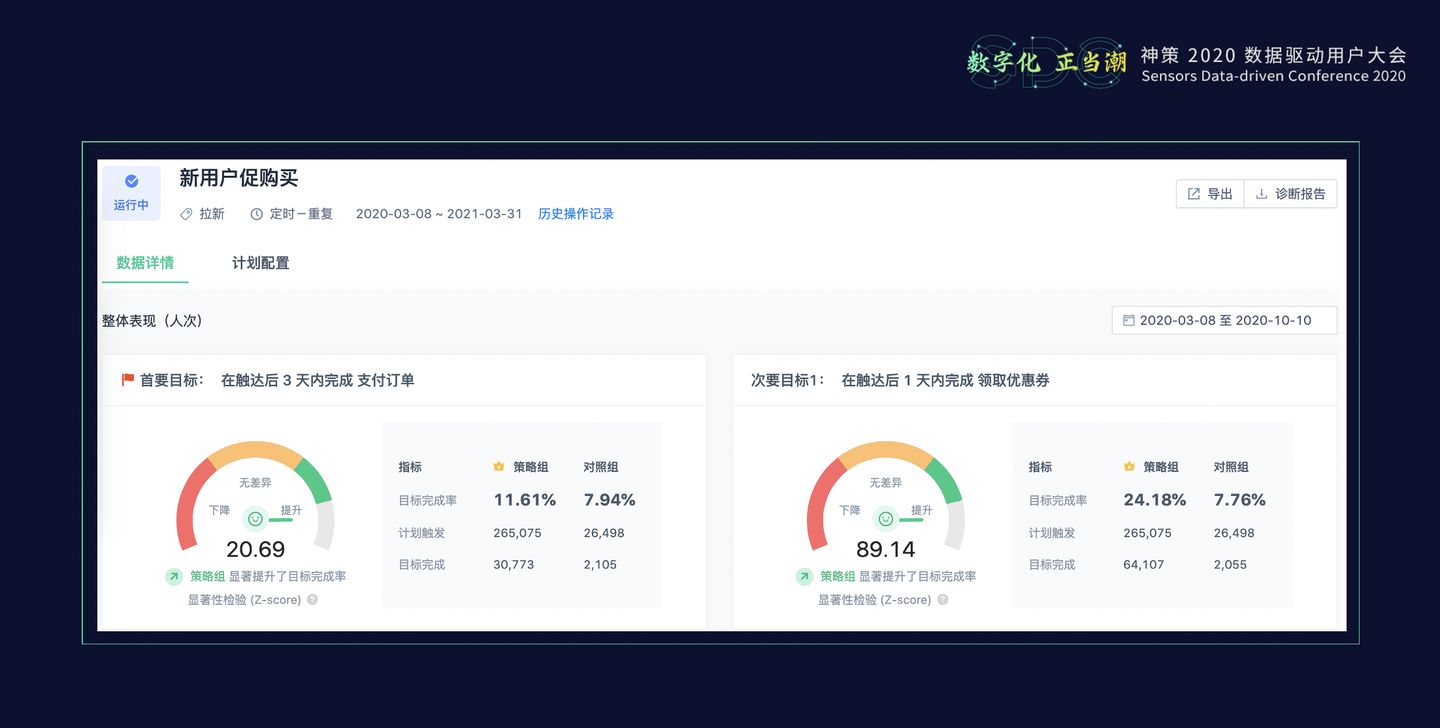Click the 拉新 tag label
This screenshot has height=728, width=1440.
click(x=212, y=214)
